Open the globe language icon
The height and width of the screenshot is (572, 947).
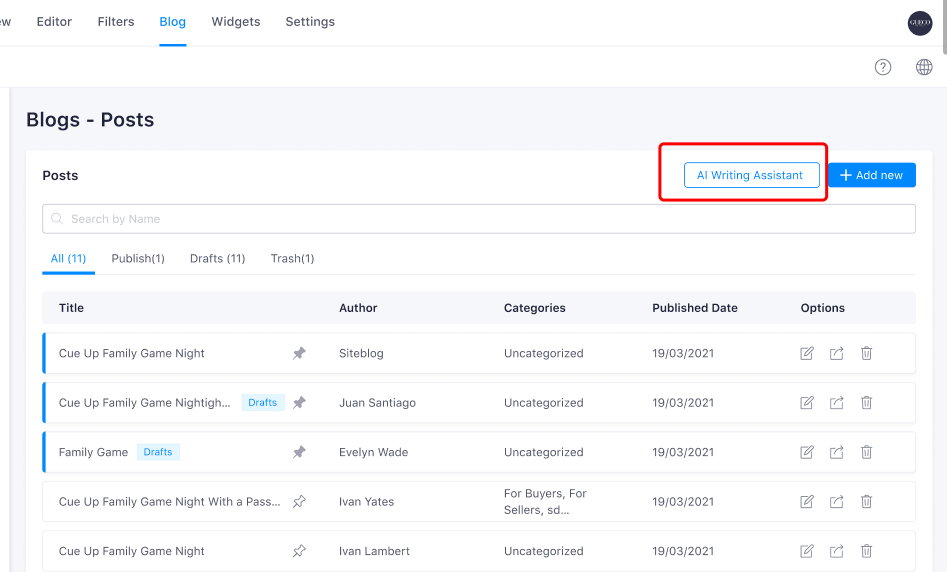coord(924,67)
